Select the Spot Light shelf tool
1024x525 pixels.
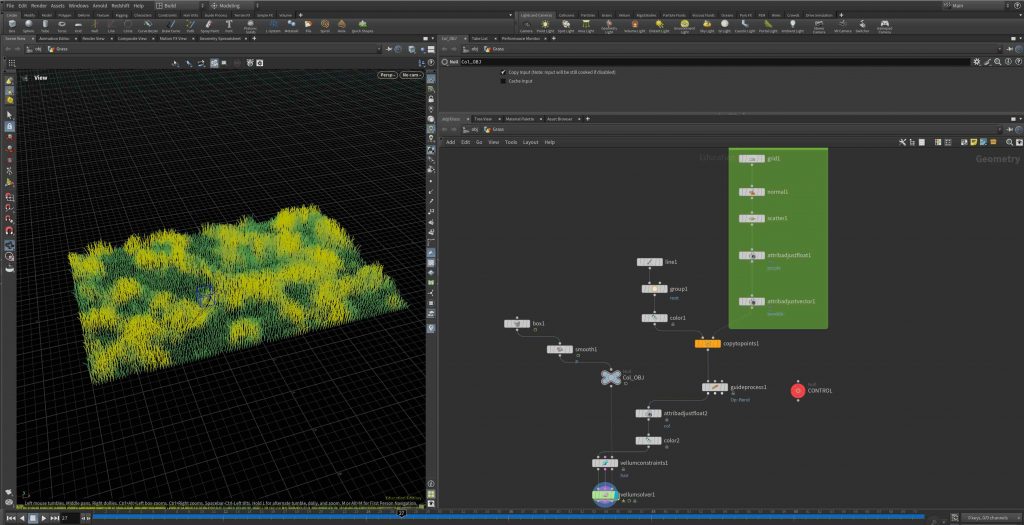pyautogui.click(x=565, y=25)
